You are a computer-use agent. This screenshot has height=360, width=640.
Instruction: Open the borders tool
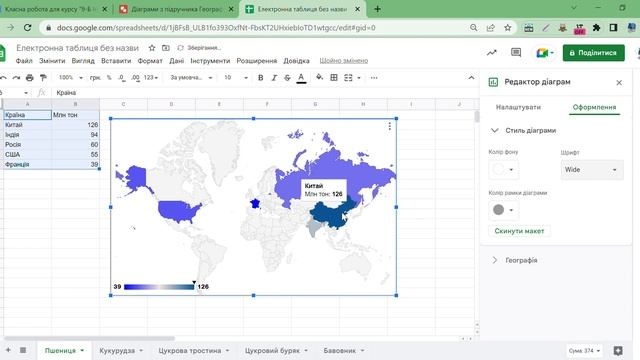pyautogui.click(x=334, y=78)
